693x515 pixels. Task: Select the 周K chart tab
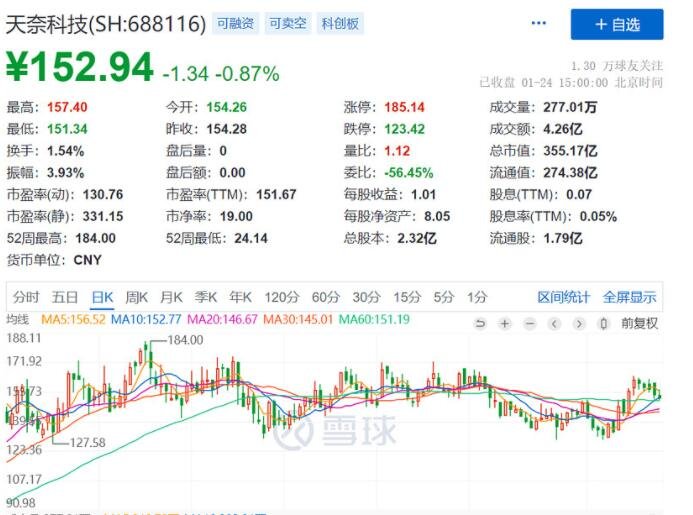click(x=137, y=297)
